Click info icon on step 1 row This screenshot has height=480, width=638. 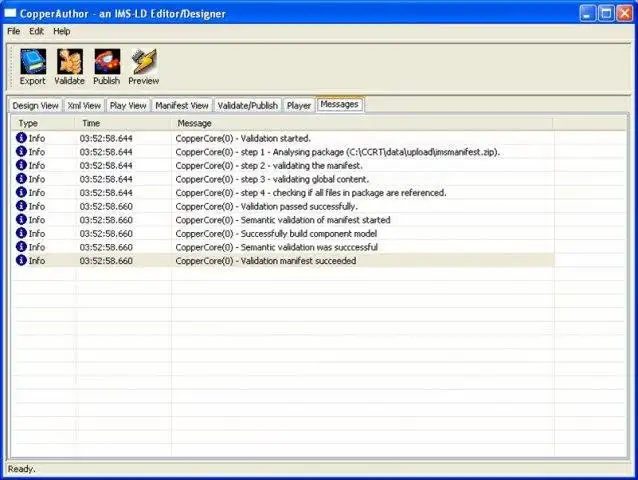coord(21,151)
